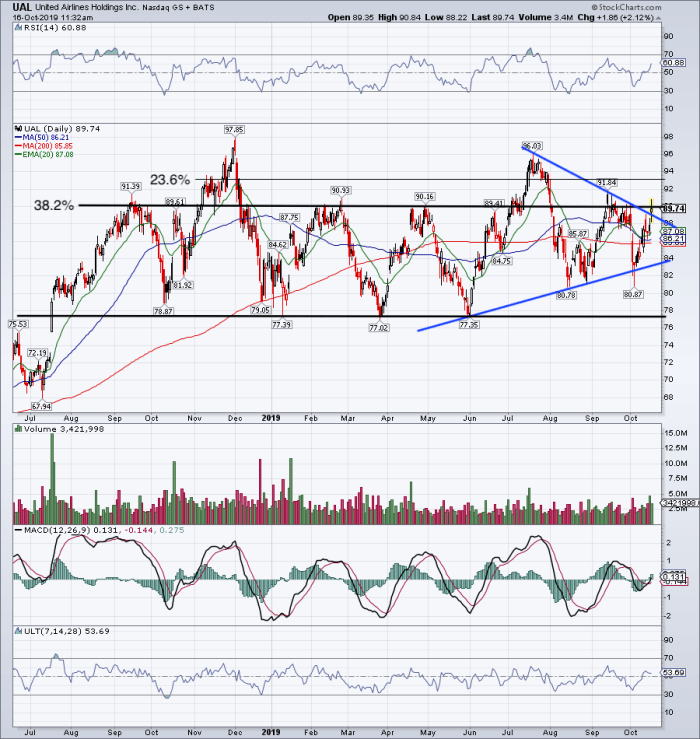Click the 23.6% Fibonacci level label
700x739 pixels.
170,180
